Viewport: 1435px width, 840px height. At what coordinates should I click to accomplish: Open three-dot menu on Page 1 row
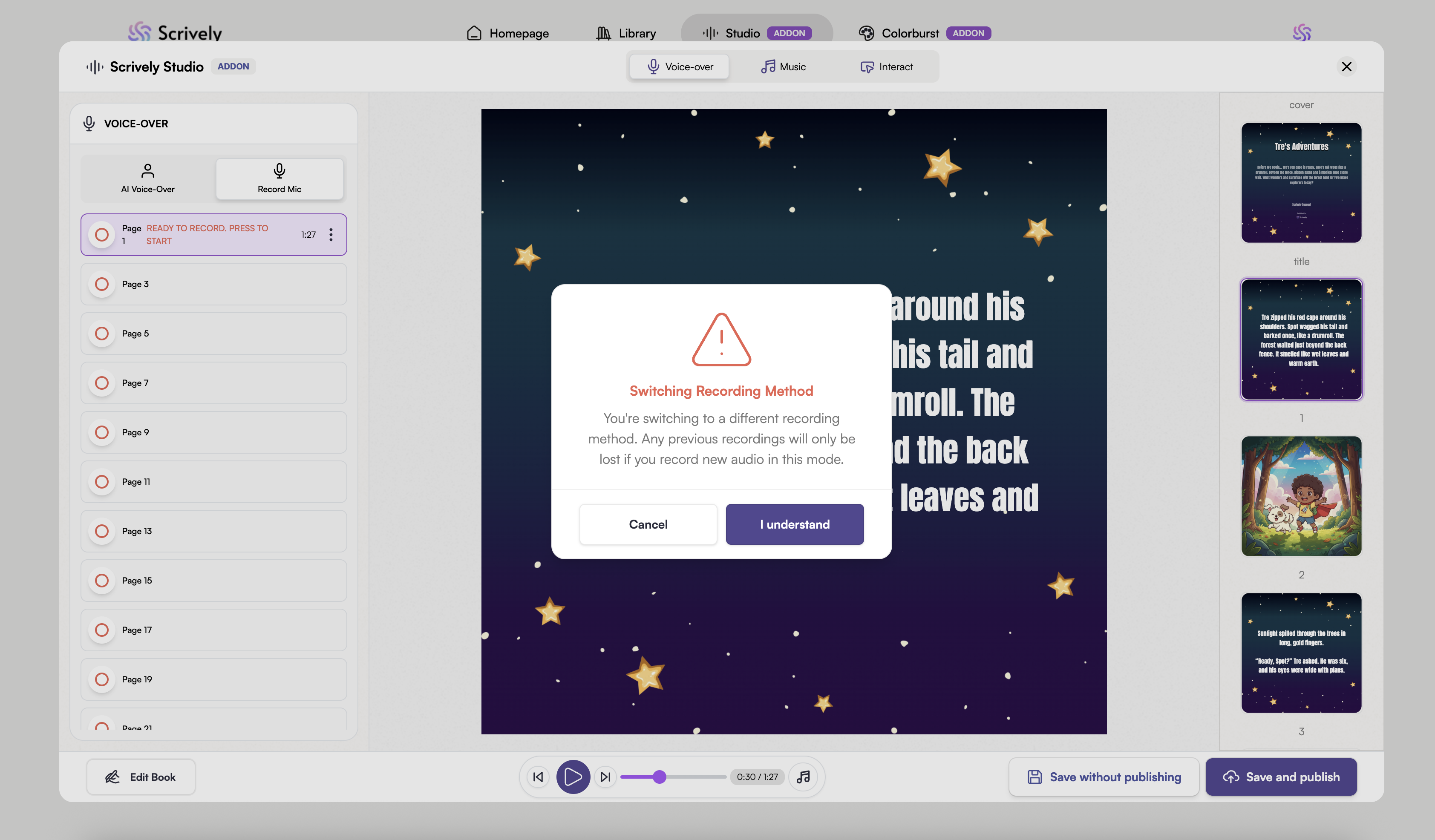tap(331, 235)
